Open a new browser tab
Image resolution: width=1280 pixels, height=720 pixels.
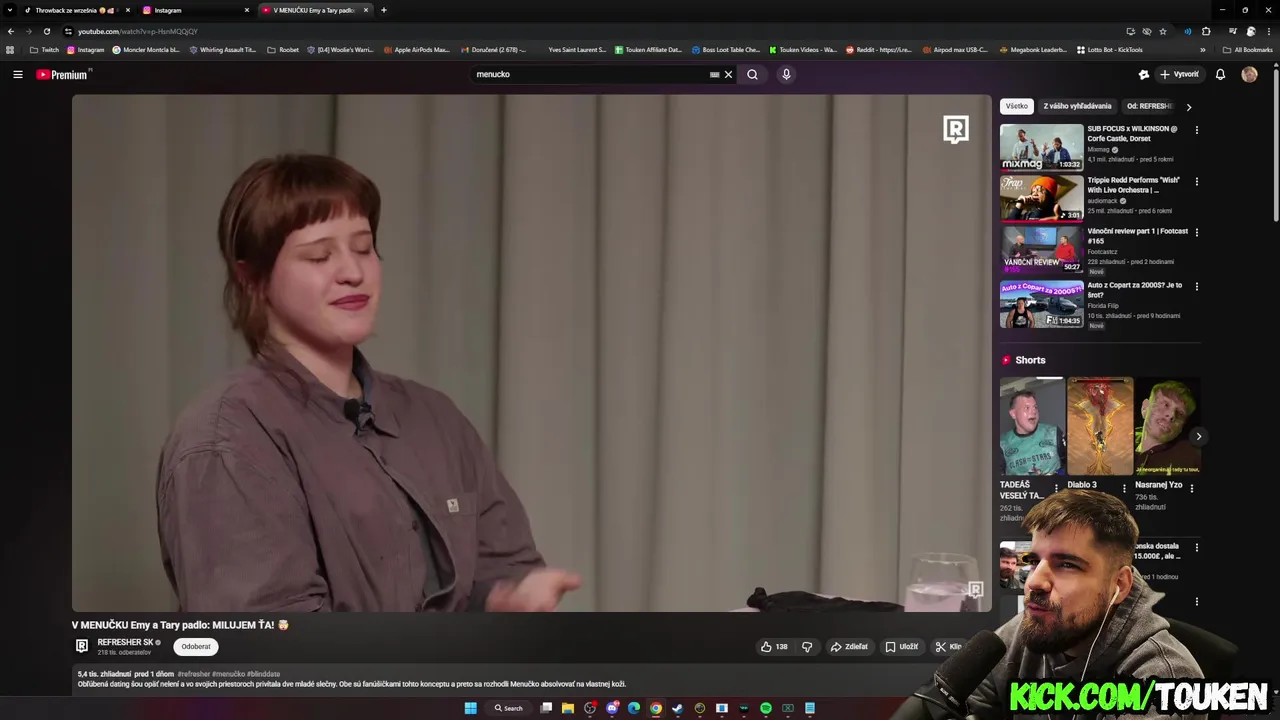click(x=384, y=10)
